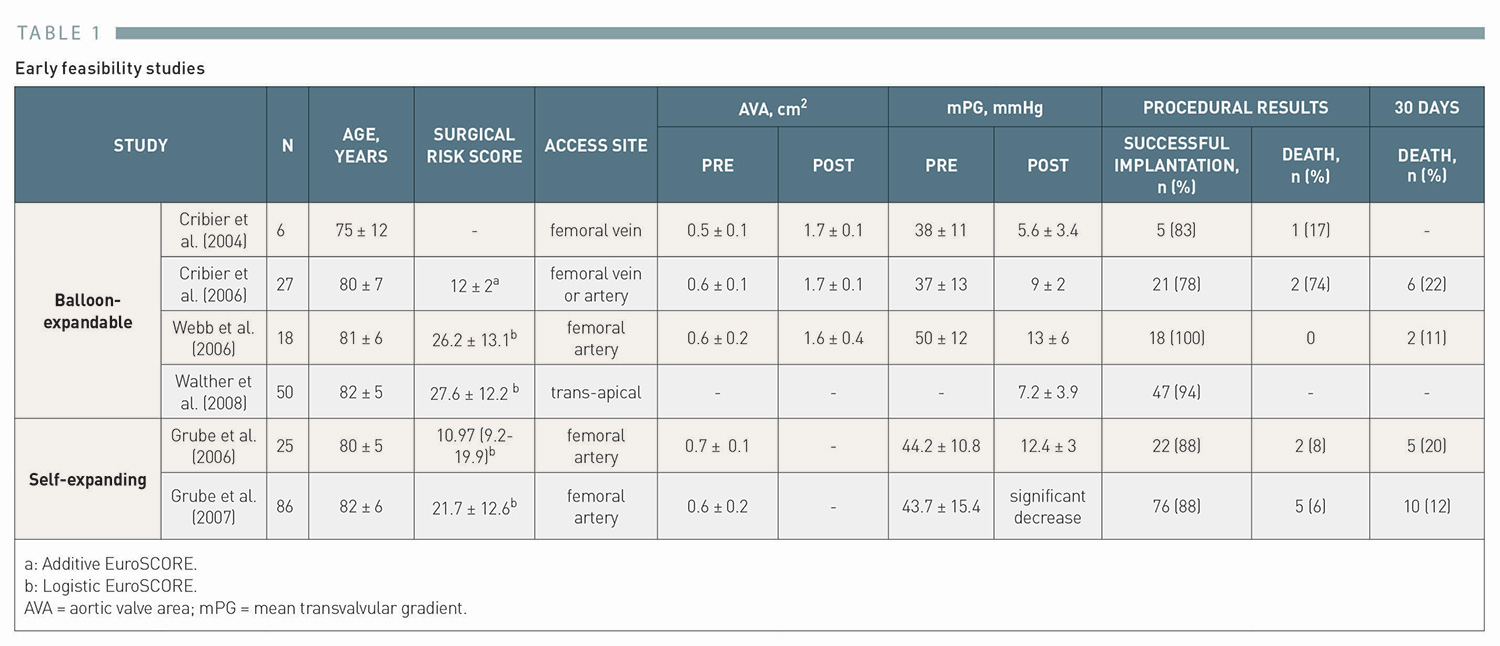
Task: Click the "femoral vein or artery" cell
Action: pos(596,284)
